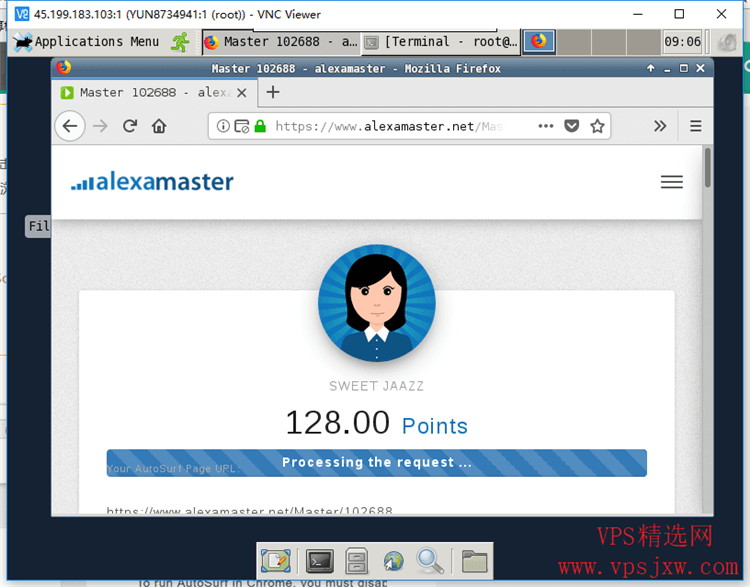This screenshot has height=587, width=750.
Task: Reload the current page in Firefox
Action: pyautogui.click(x=129, y=126)
